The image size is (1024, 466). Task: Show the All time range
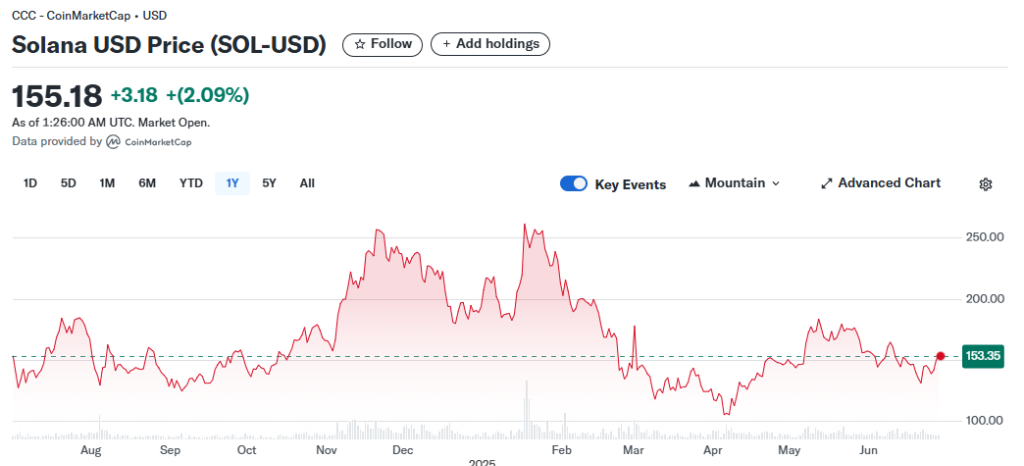(307, 183)
